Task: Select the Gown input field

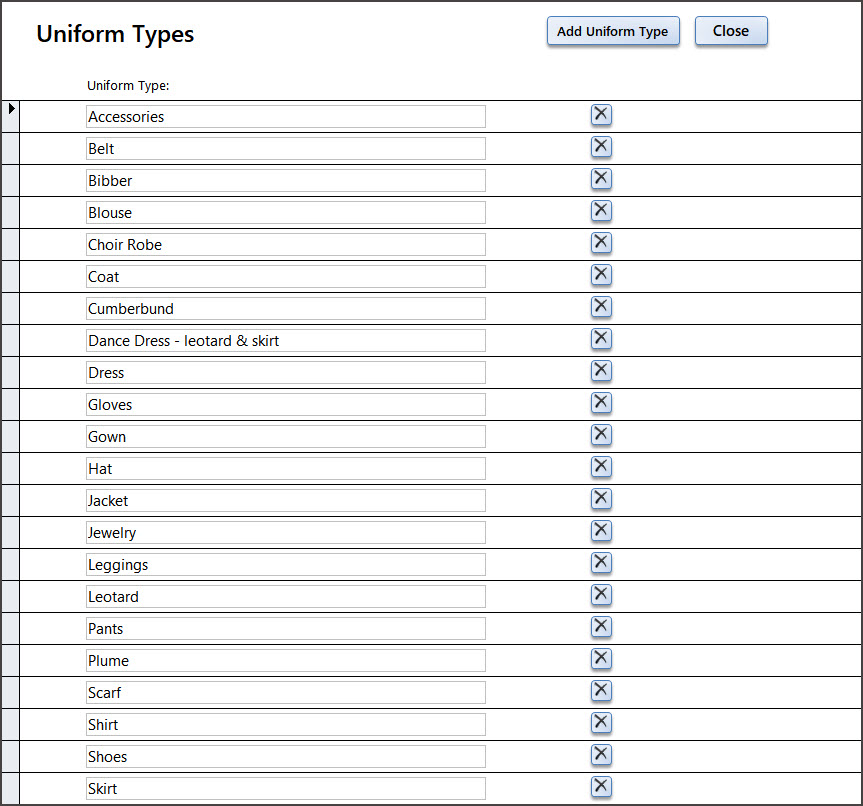Action: 285,437
